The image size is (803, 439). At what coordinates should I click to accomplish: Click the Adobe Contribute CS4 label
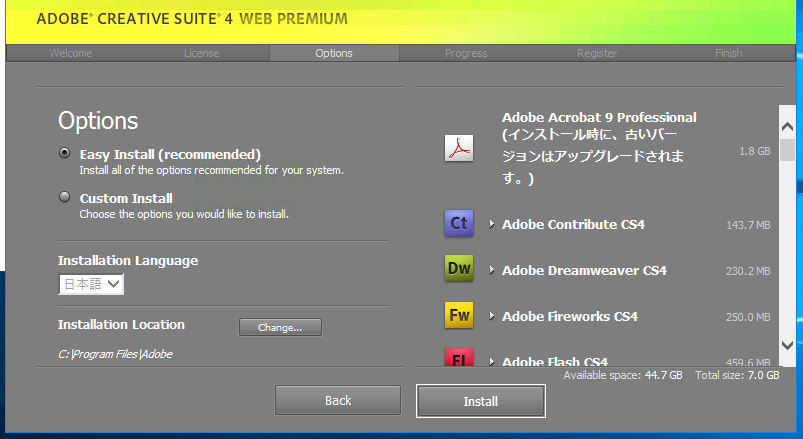pyautogui.click(x=573, y=224)
